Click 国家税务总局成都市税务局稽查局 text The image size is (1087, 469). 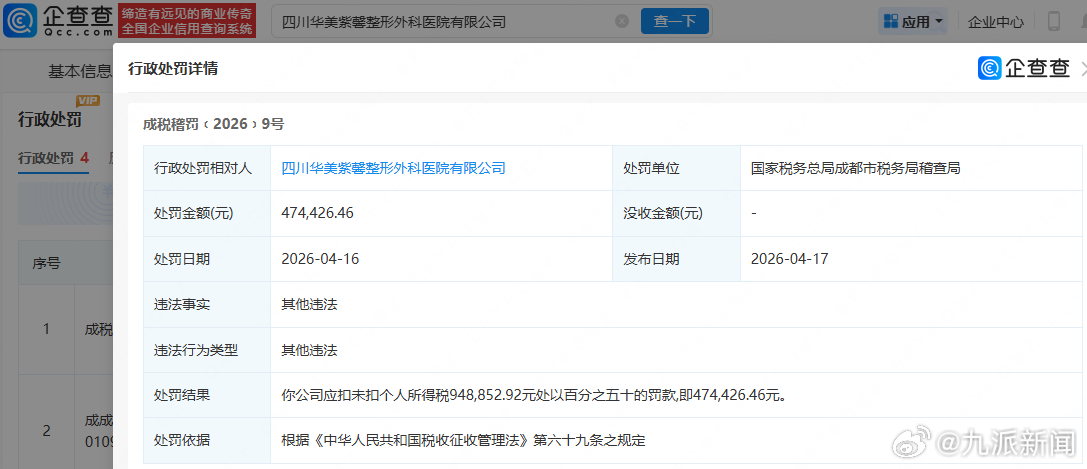(855, 168)
